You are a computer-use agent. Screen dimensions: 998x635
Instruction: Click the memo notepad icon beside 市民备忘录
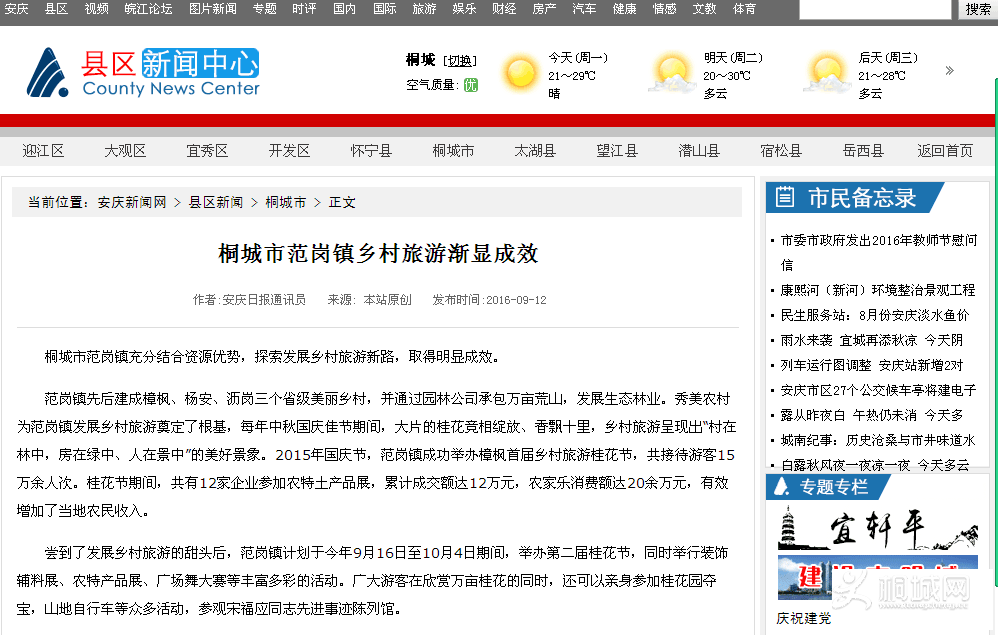pyautogui.click(x=786, y=198)
